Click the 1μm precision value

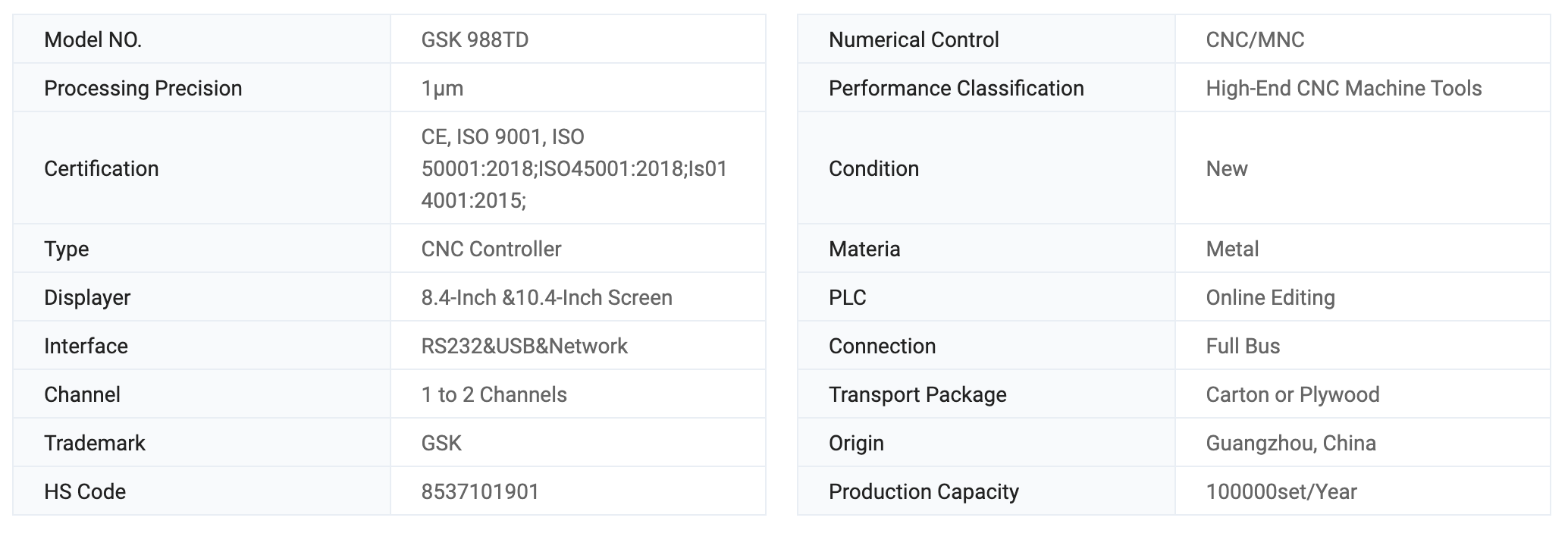pos(442,88)
